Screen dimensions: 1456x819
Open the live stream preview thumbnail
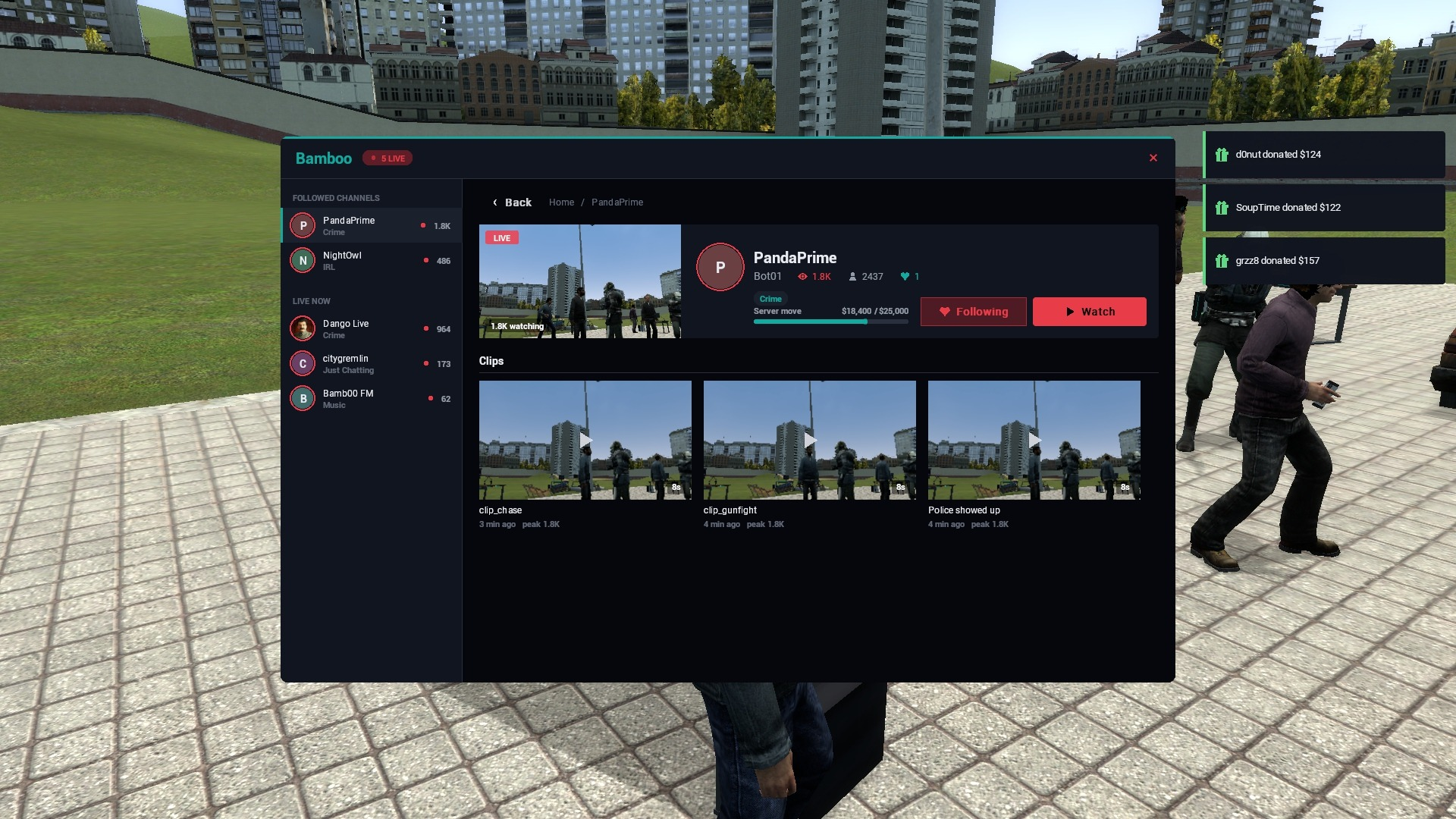click(580, 281)
